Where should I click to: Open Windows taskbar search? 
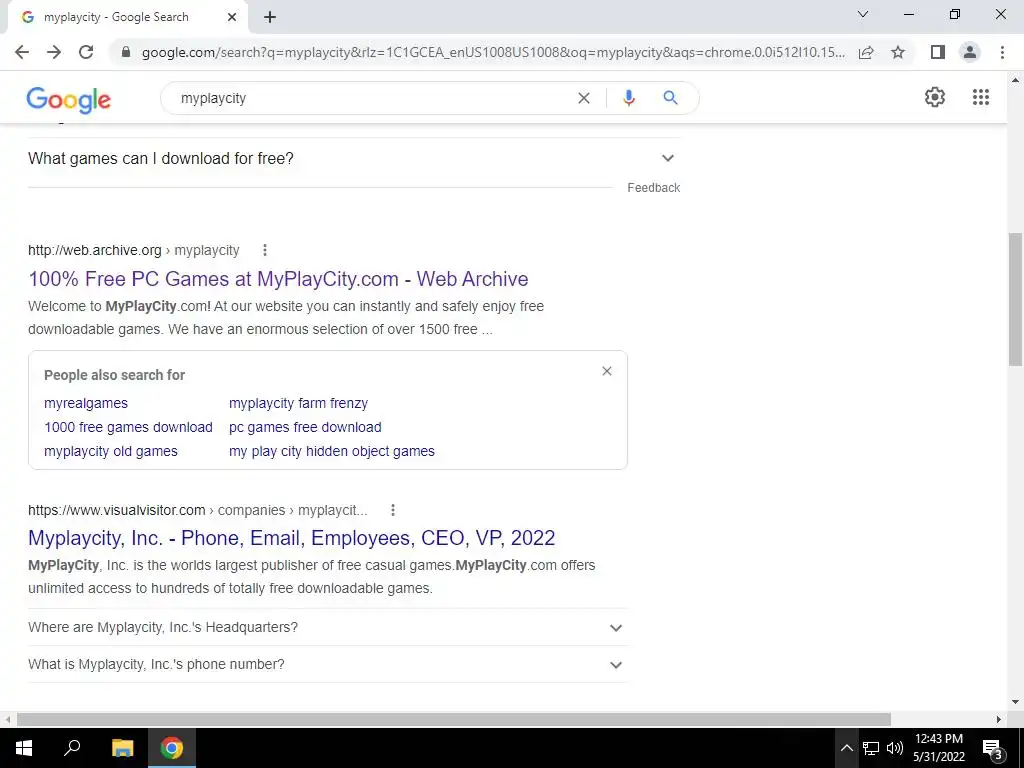click(72, 748)
